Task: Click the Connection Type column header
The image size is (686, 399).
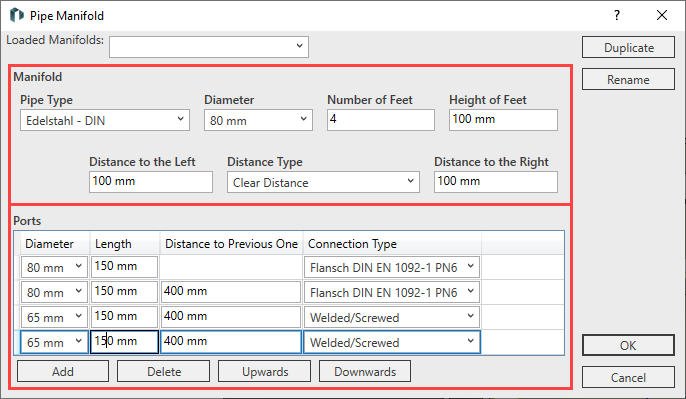Action: pyautogui.click(x=392, y=243)
